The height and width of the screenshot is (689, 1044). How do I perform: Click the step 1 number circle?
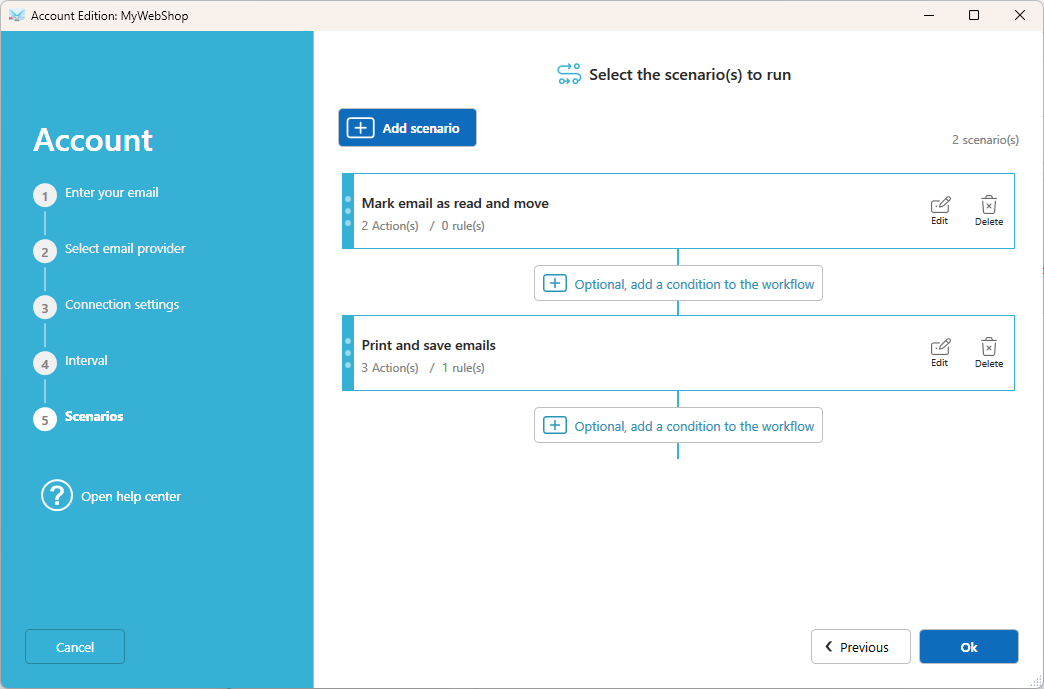point(45,196)
